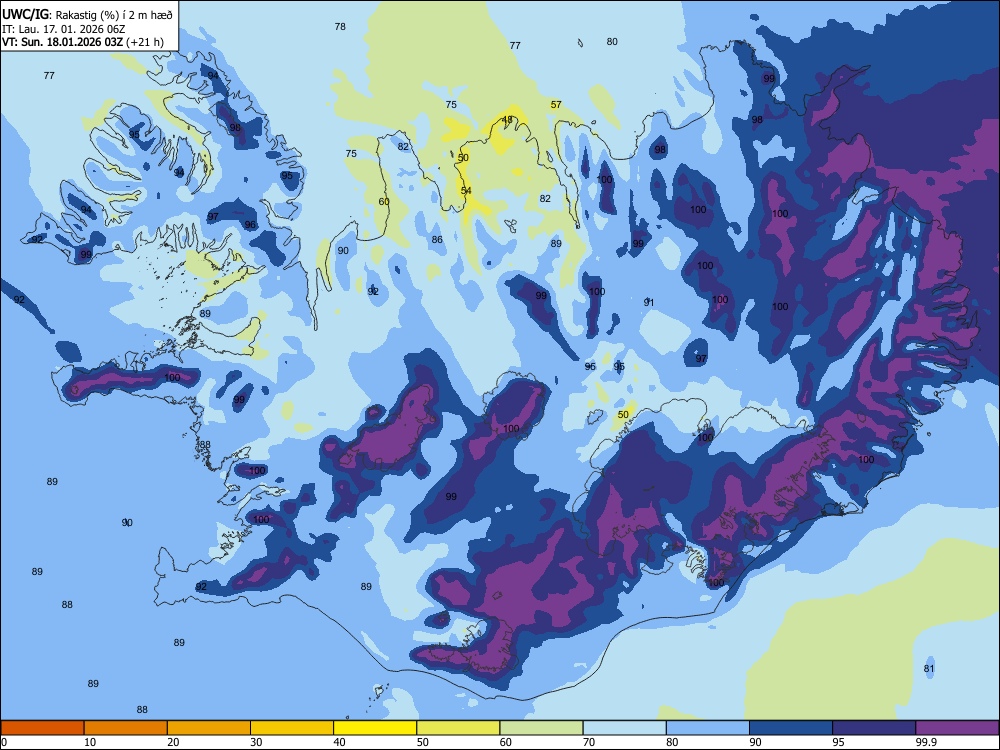This screenshot has height=750, width=1000.
Task: Click the '99.9' color scale tick label
Action: coord(926,742)
